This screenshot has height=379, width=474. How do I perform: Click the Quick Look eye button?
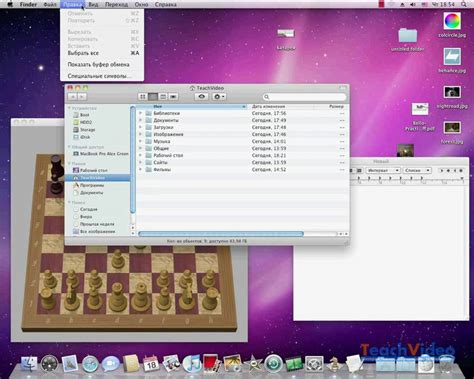201,97
